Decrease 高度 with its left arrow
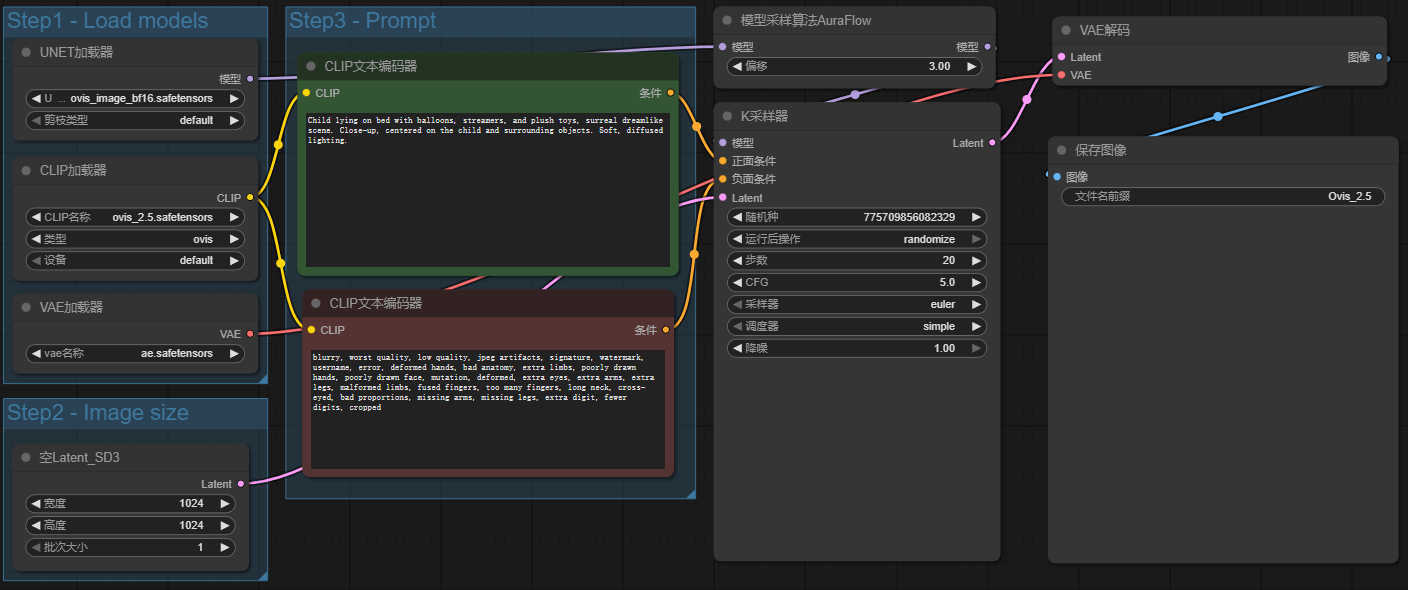This screenshot has width=1408, height=590. click(35, 525)
